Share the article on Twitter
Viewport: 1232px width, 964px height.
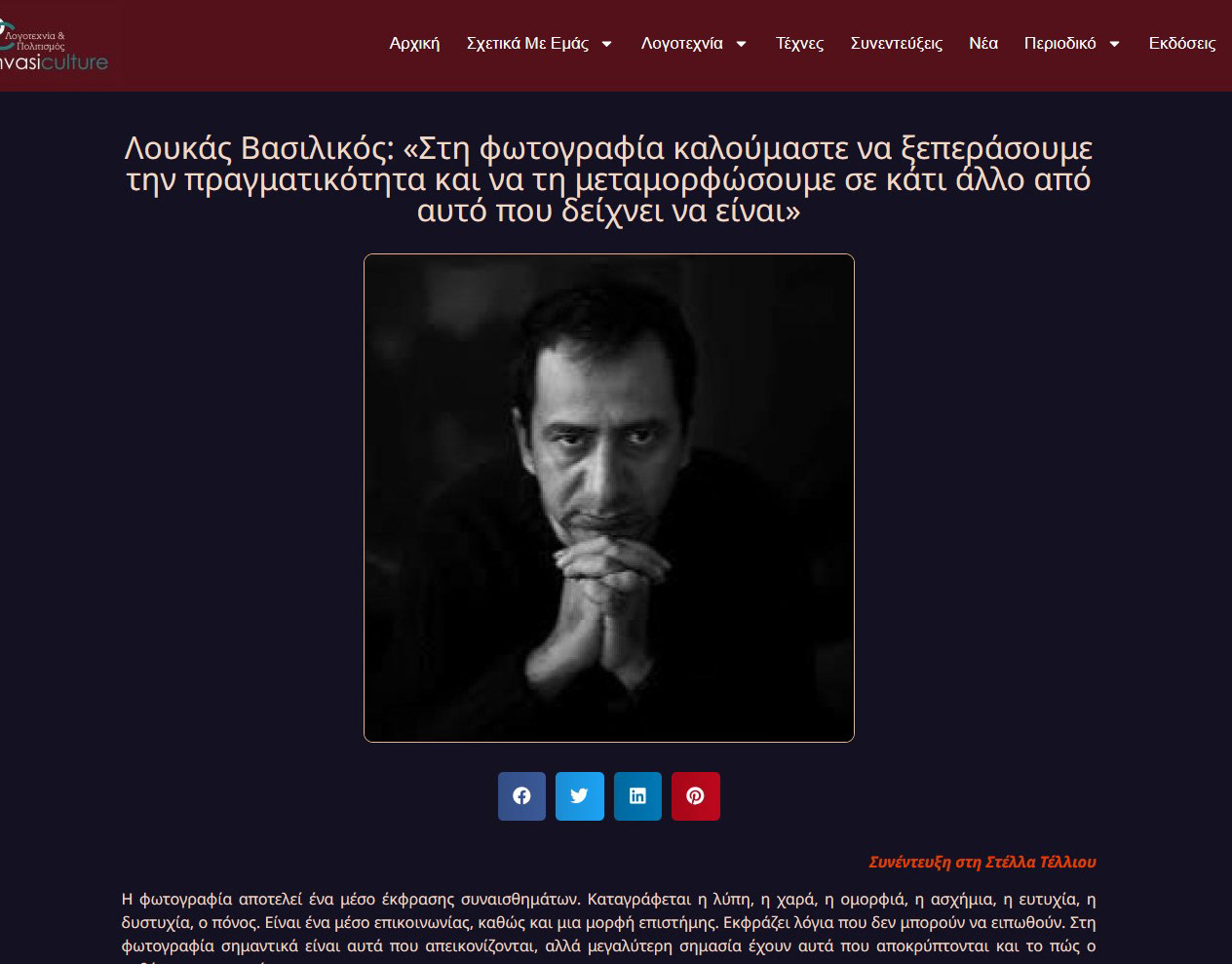click(x=580, y=796)
